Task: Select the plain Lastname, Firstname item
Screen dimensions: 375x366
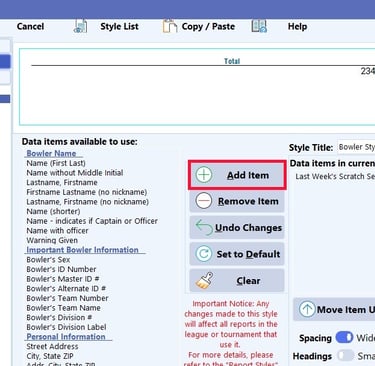Action: point(62,182)
